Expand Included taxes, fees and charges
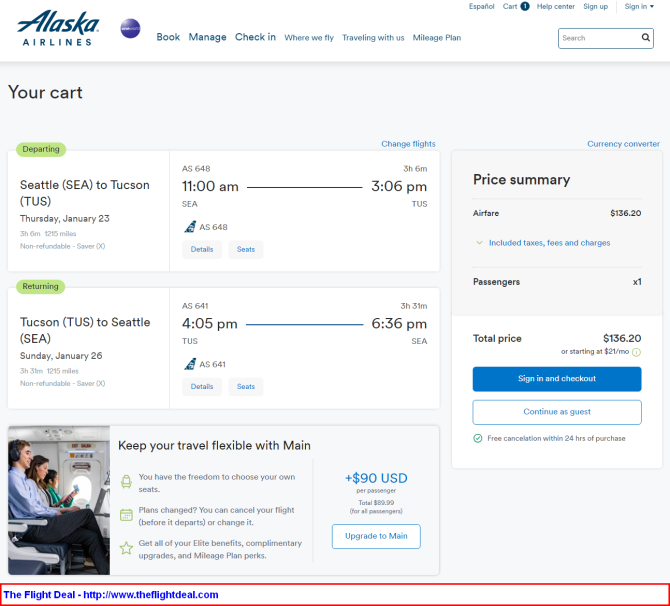Image resolution: width=670 pixels, height=606 pixels. point(543,243)
